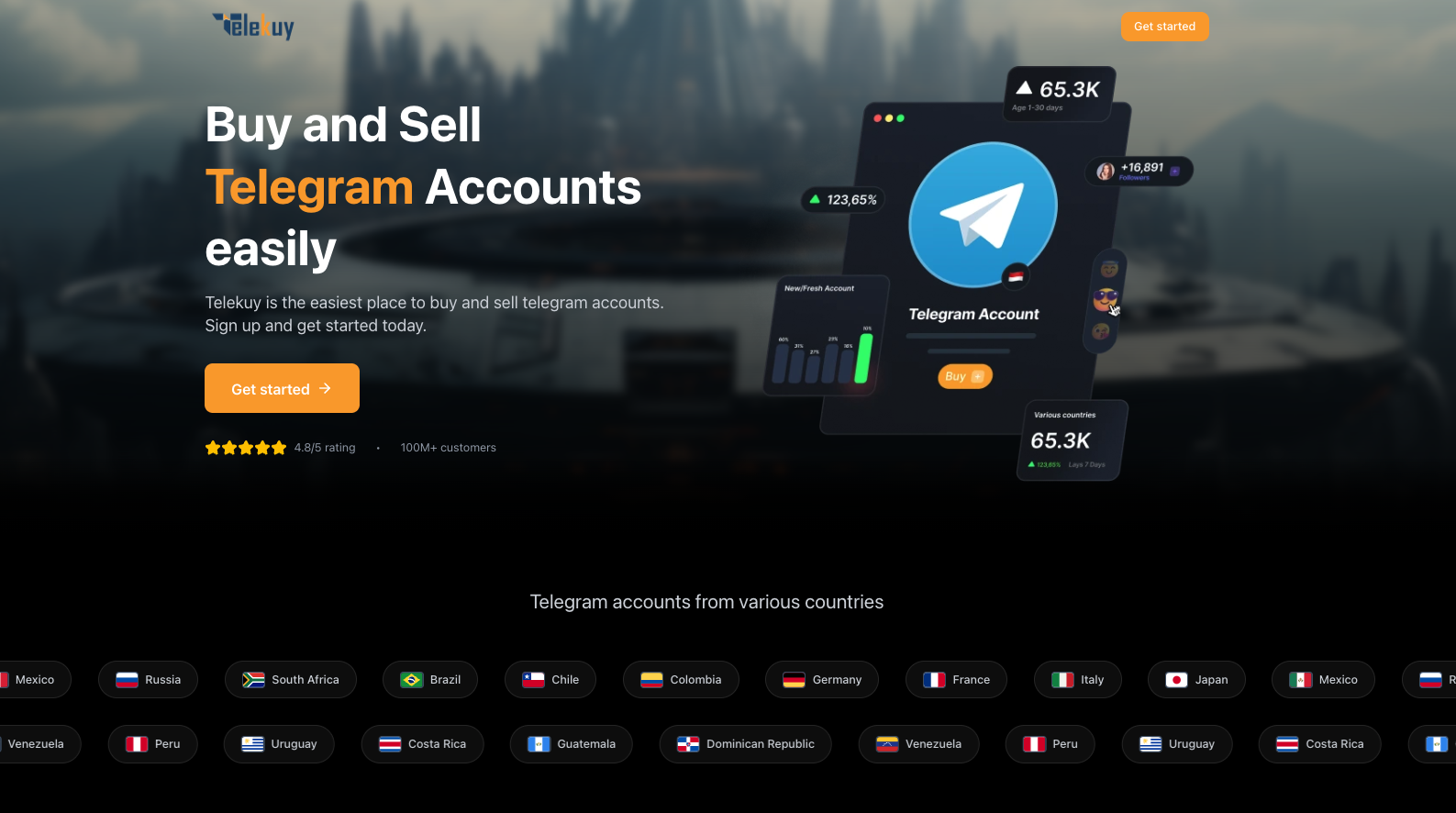Open the Dominican Republic chip
1456x813 pixels.
tap(745, 744)
